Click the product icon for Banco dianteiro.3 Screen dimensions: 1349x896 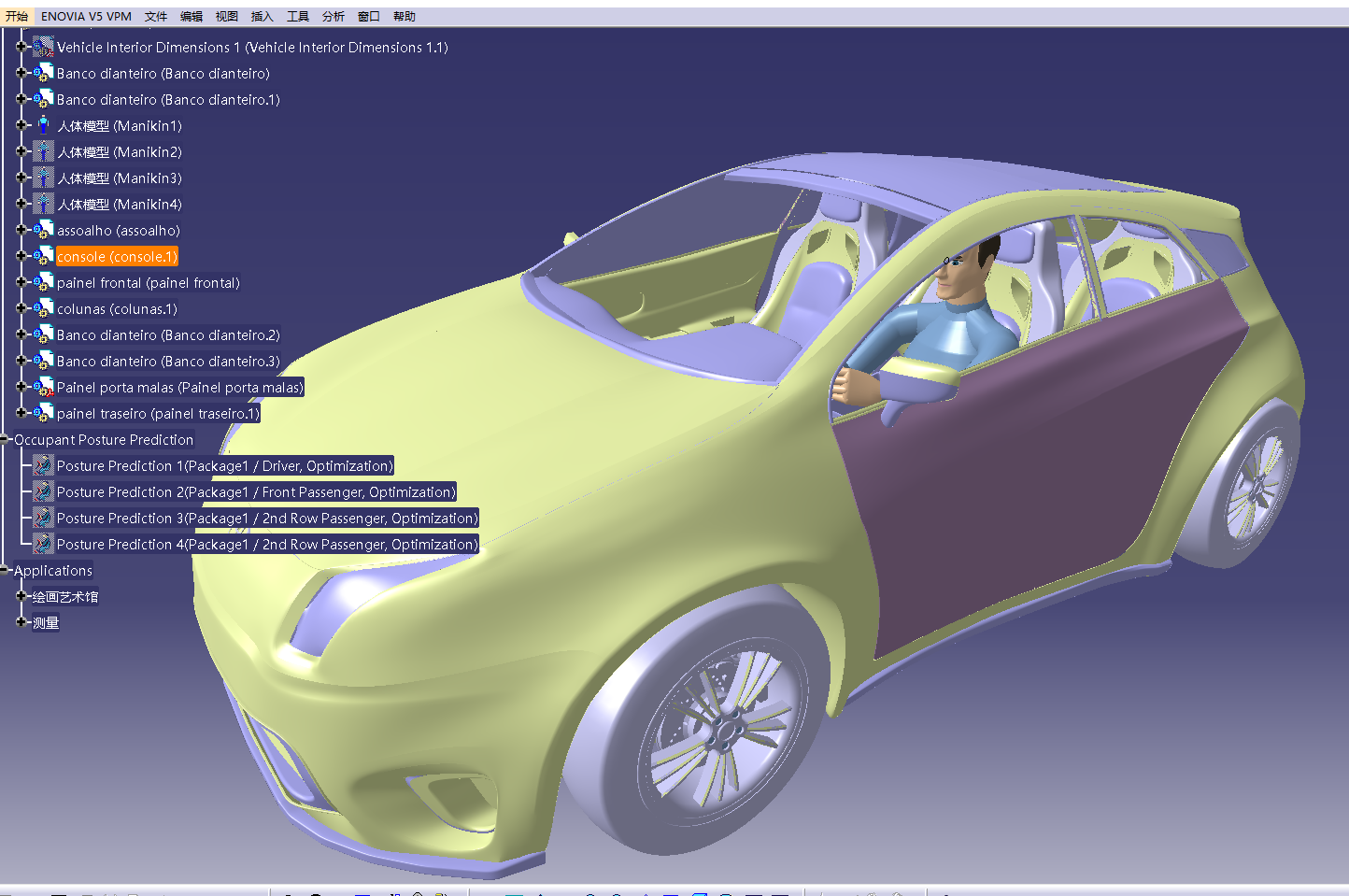point(43,361)
